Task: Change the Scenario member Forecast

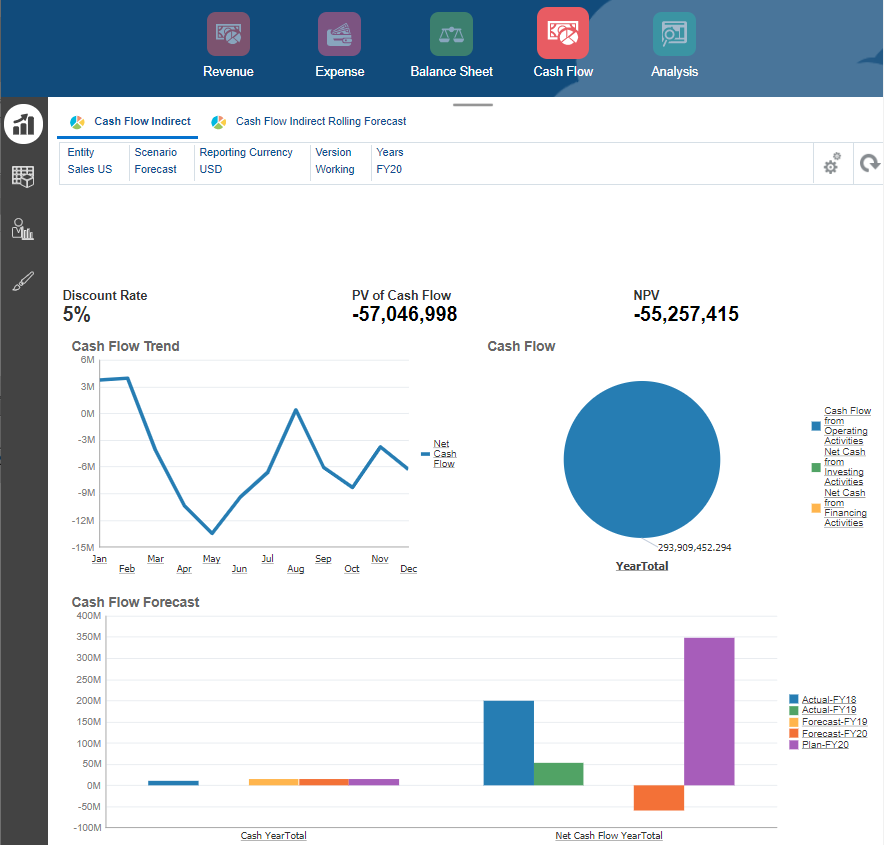Action: (x=155, y=169)
